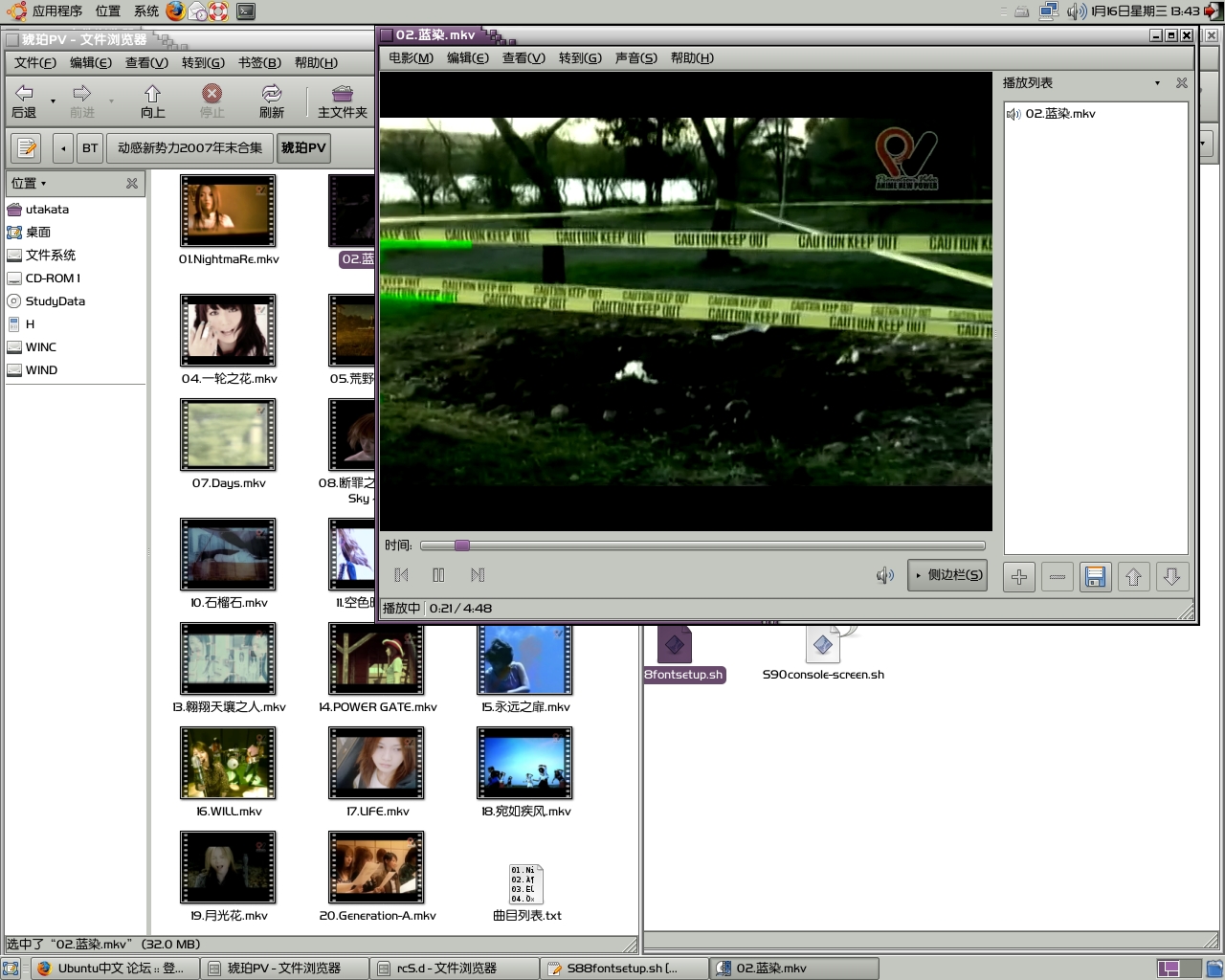The height and width of the screenshot is (980, 1225).
Task: Open 帮助(H) menu in video player
Action: pos(692,58)
